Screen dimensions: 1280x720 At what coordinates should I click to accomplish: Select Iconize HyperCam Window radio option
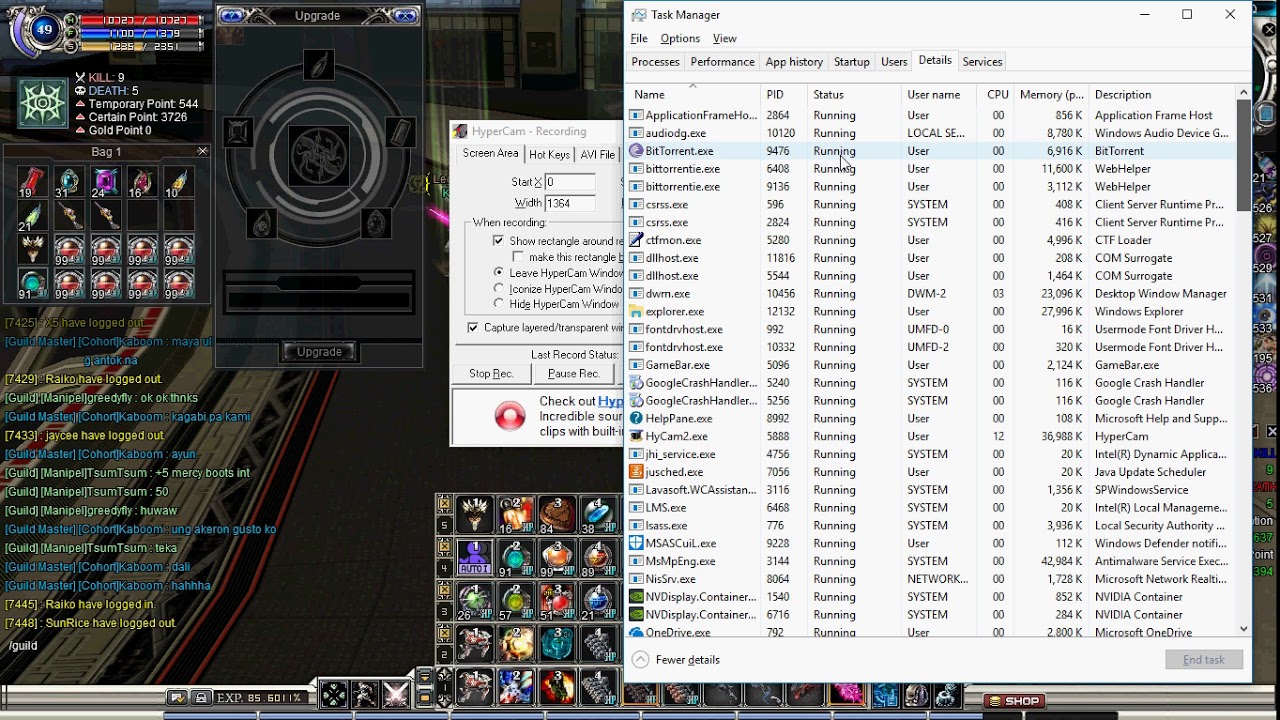(x=499, y=289)
